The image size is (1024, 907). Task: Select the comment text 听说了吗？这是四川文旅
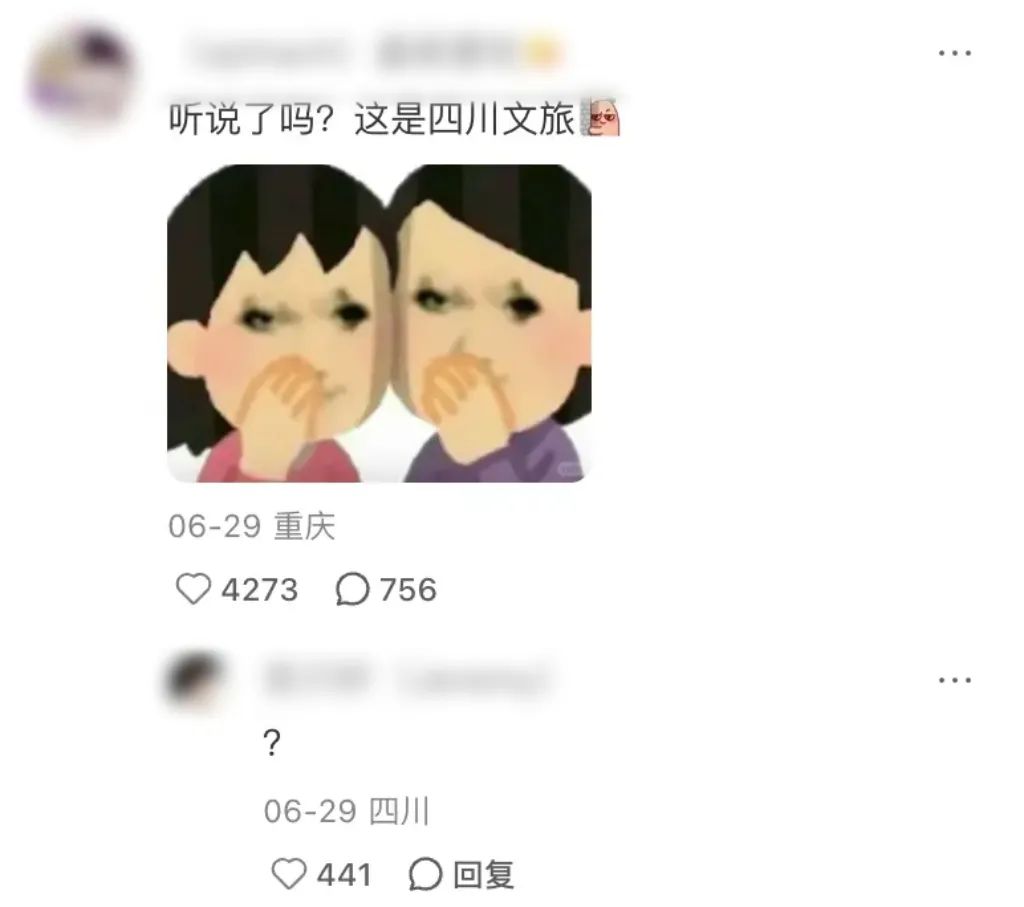(x=372, y=119)
